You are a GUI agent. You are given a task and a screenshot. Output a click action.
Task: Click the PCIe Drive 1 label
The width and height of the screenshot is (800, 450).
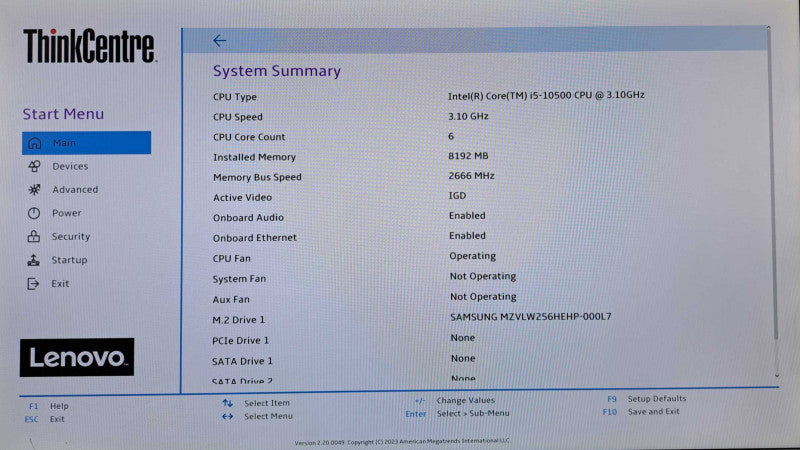[240, 341]
